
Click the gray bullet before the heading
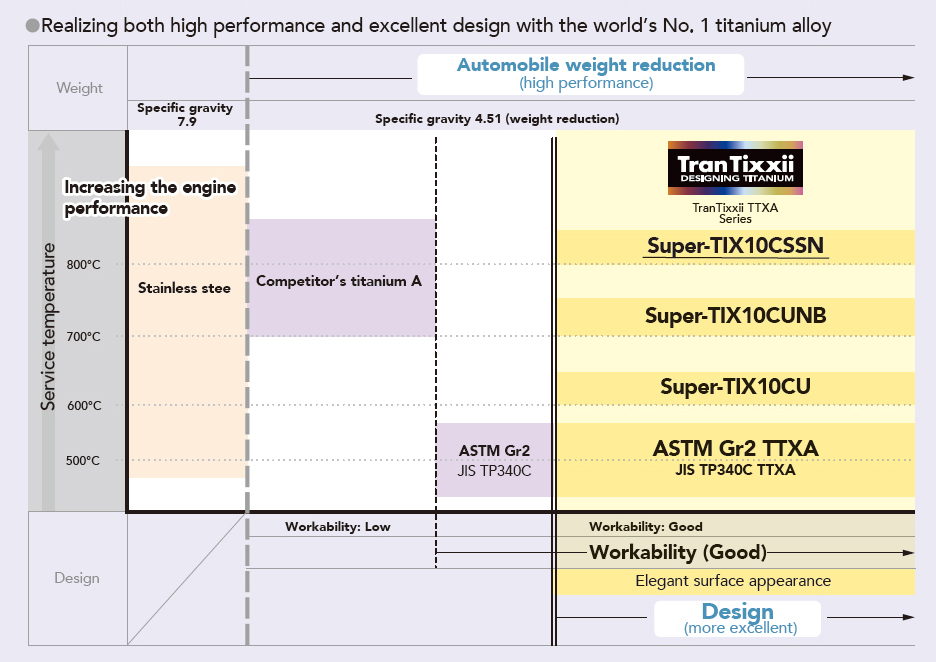[32, 26]
